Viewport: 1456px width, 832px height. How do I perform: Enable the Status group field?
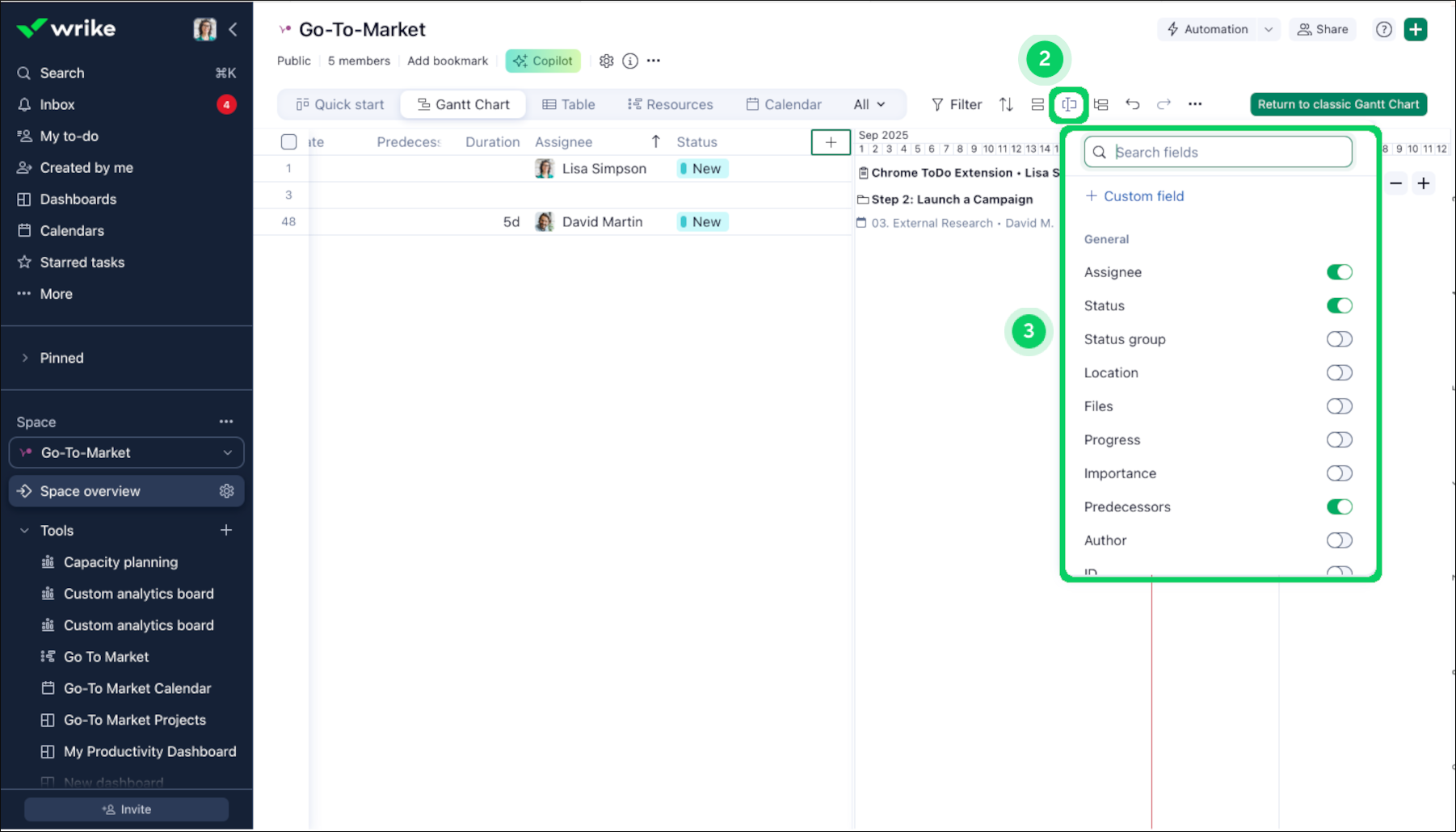[1339, 339]
